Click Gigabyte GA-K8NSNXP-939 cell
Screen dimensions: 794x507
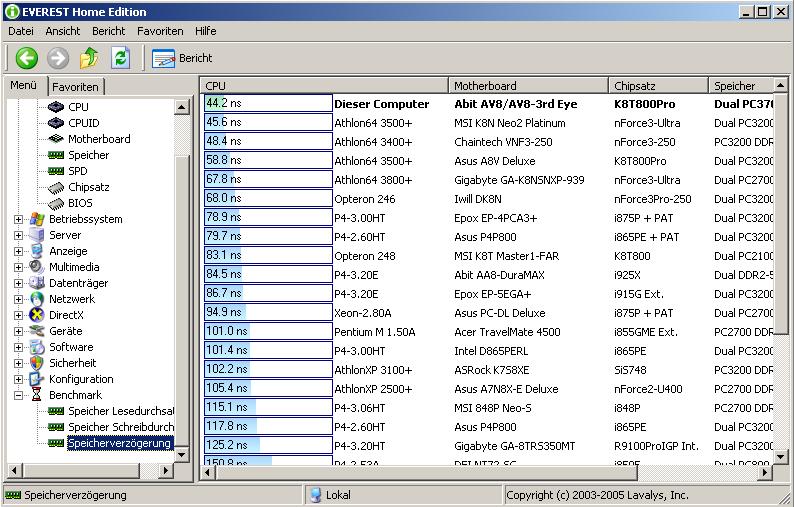pos(519,180)
